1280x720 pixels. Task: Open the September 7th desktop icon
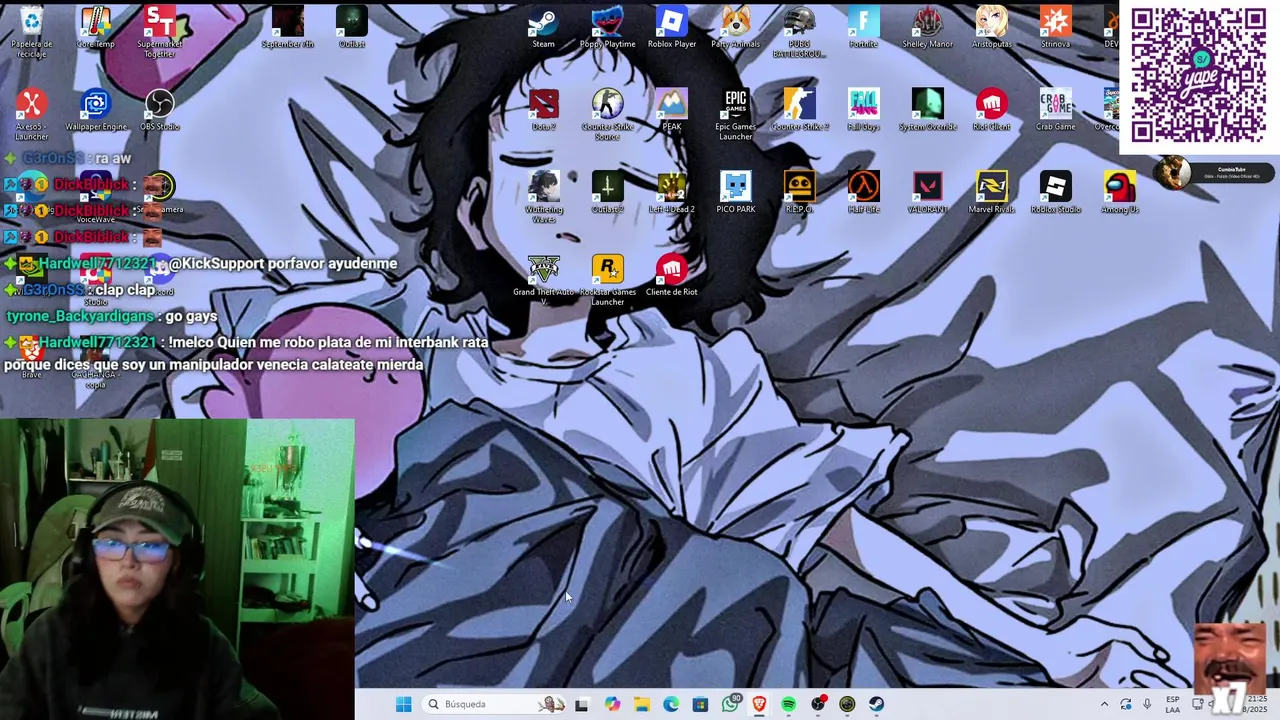click(x=287, y=27)
